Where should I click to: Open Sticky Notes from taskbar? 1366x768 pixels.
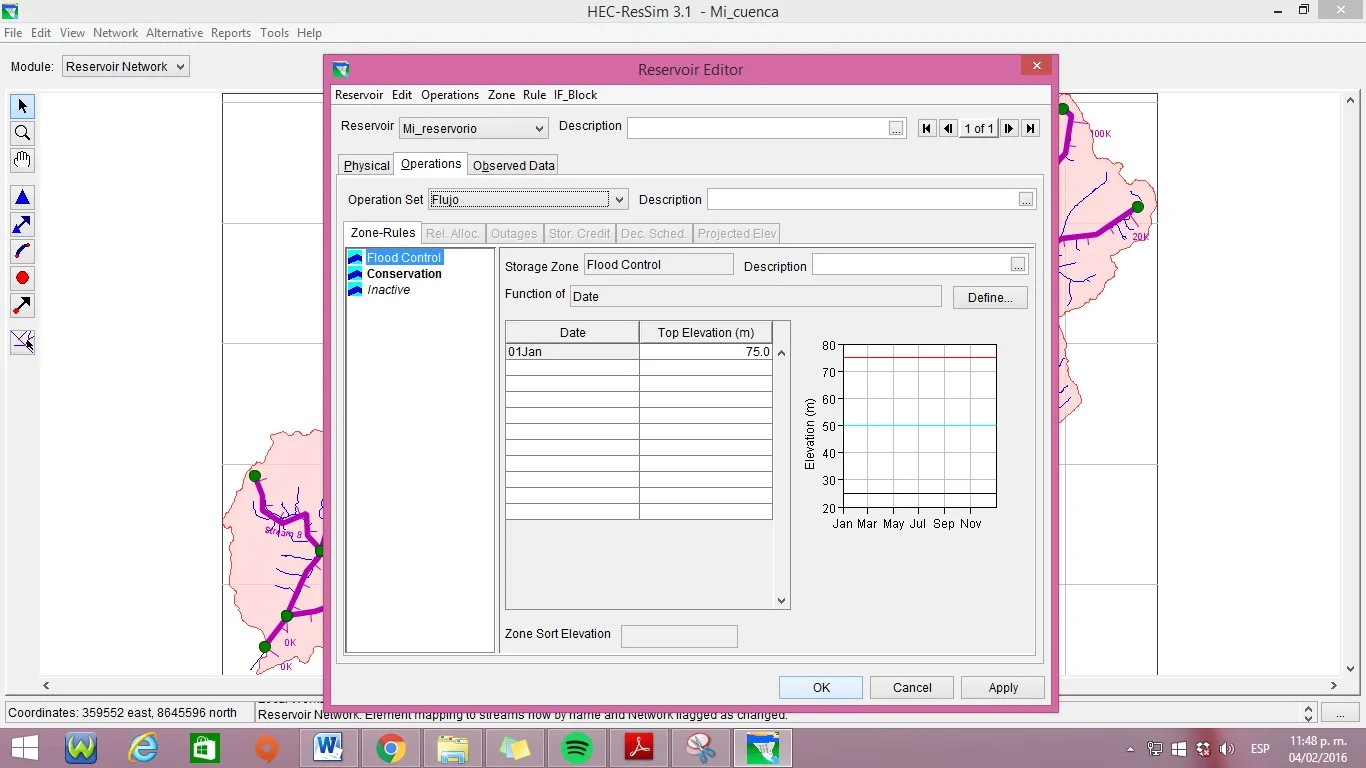(514, 748)
